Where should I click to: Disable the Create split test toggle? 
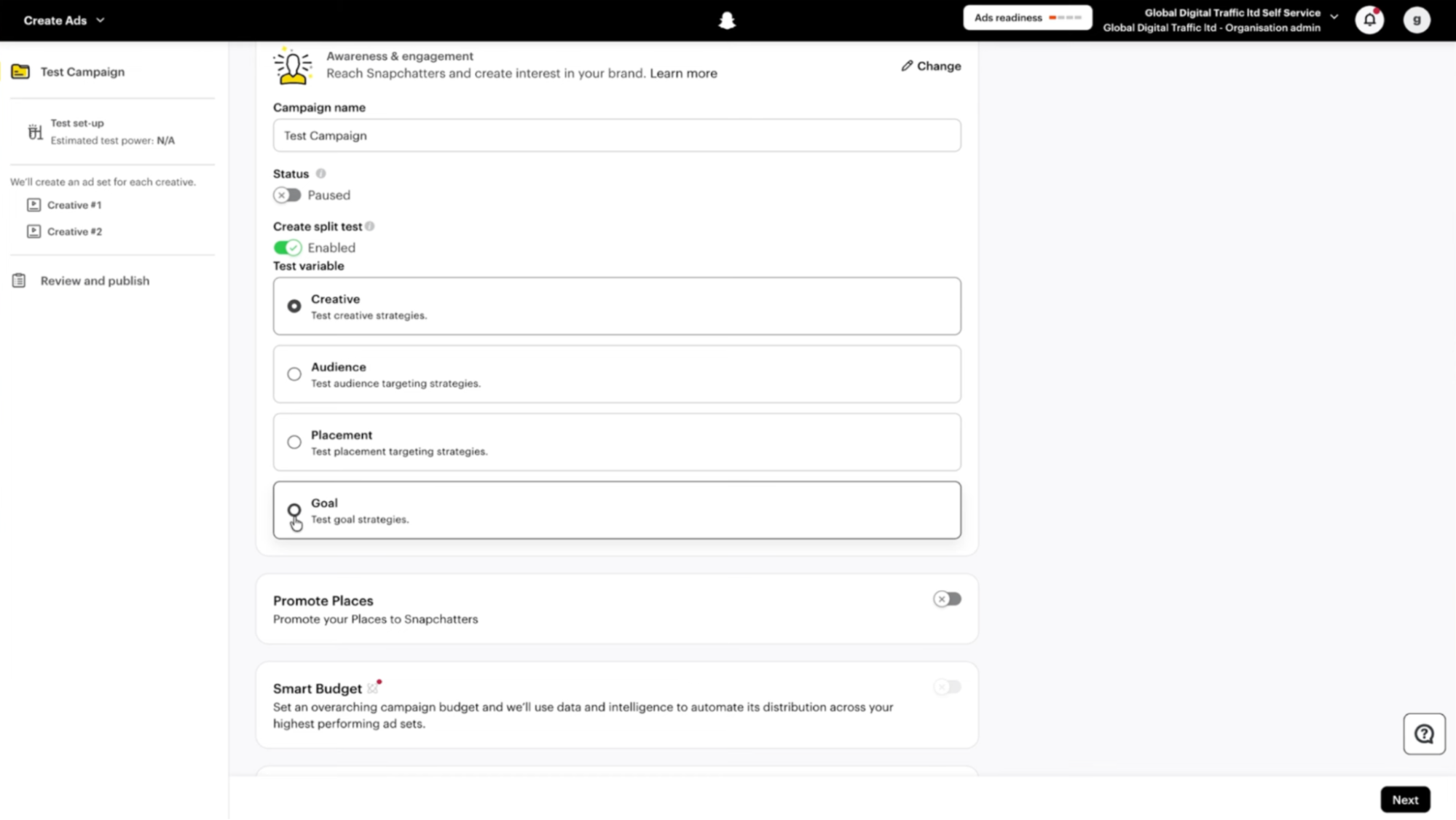click(x=287, y=248)
